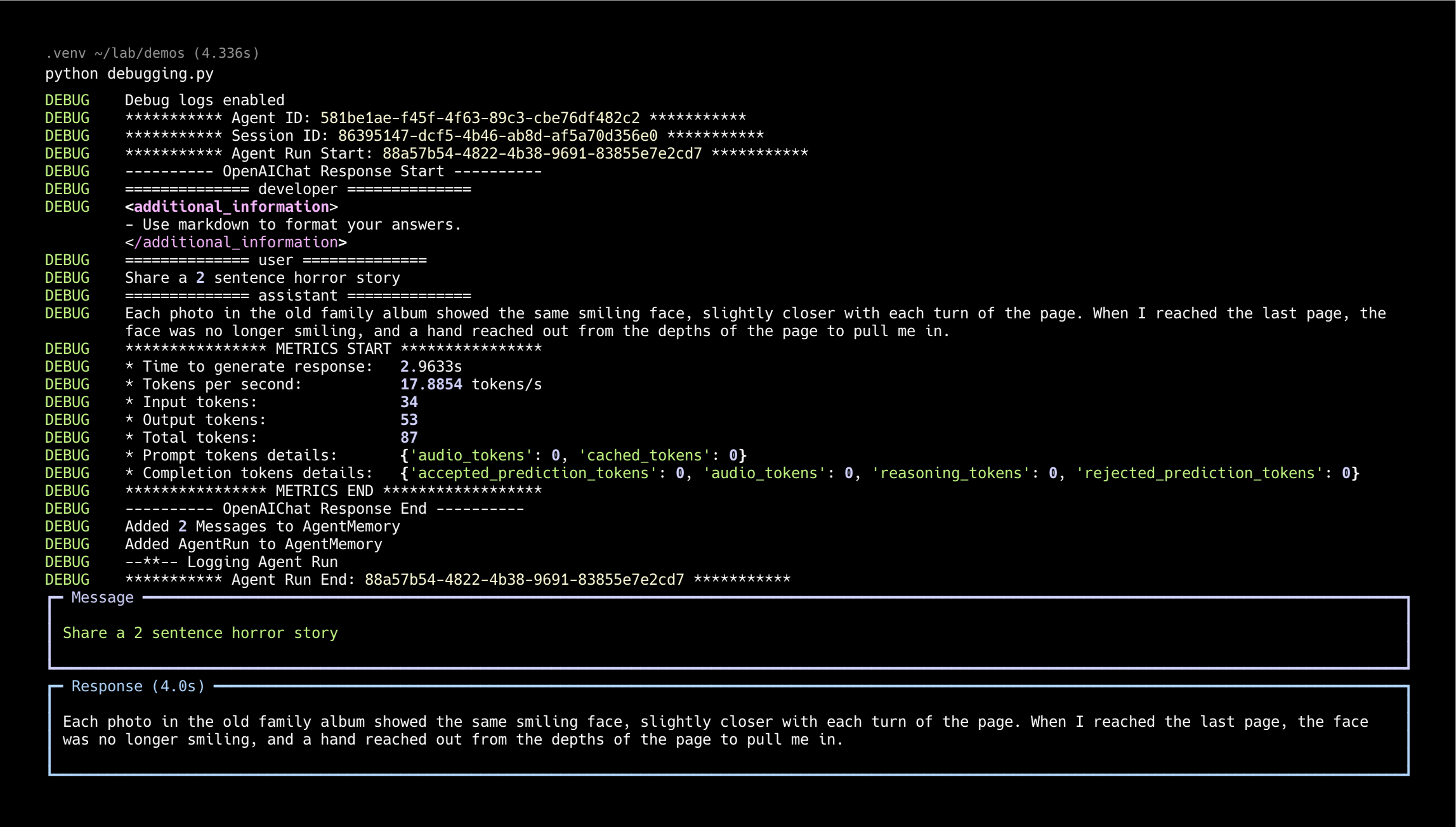The image size is (1456, 827).
Task: Click the 'cached_tokens' key in prompt details
Action: (x=644, y=455)
